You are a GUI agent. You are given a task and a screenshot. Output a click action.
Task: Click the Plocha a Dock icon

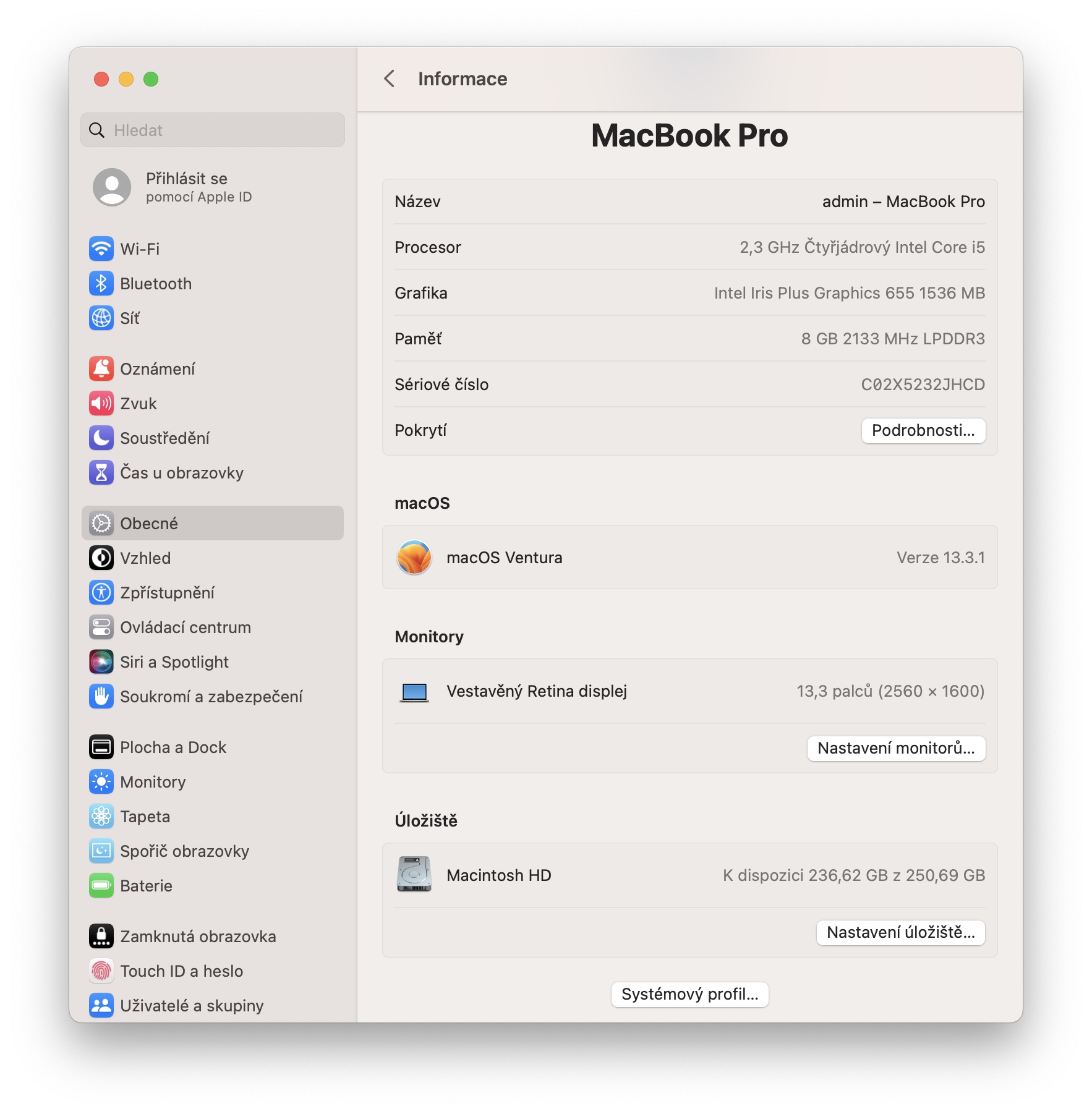click(101, 747)
